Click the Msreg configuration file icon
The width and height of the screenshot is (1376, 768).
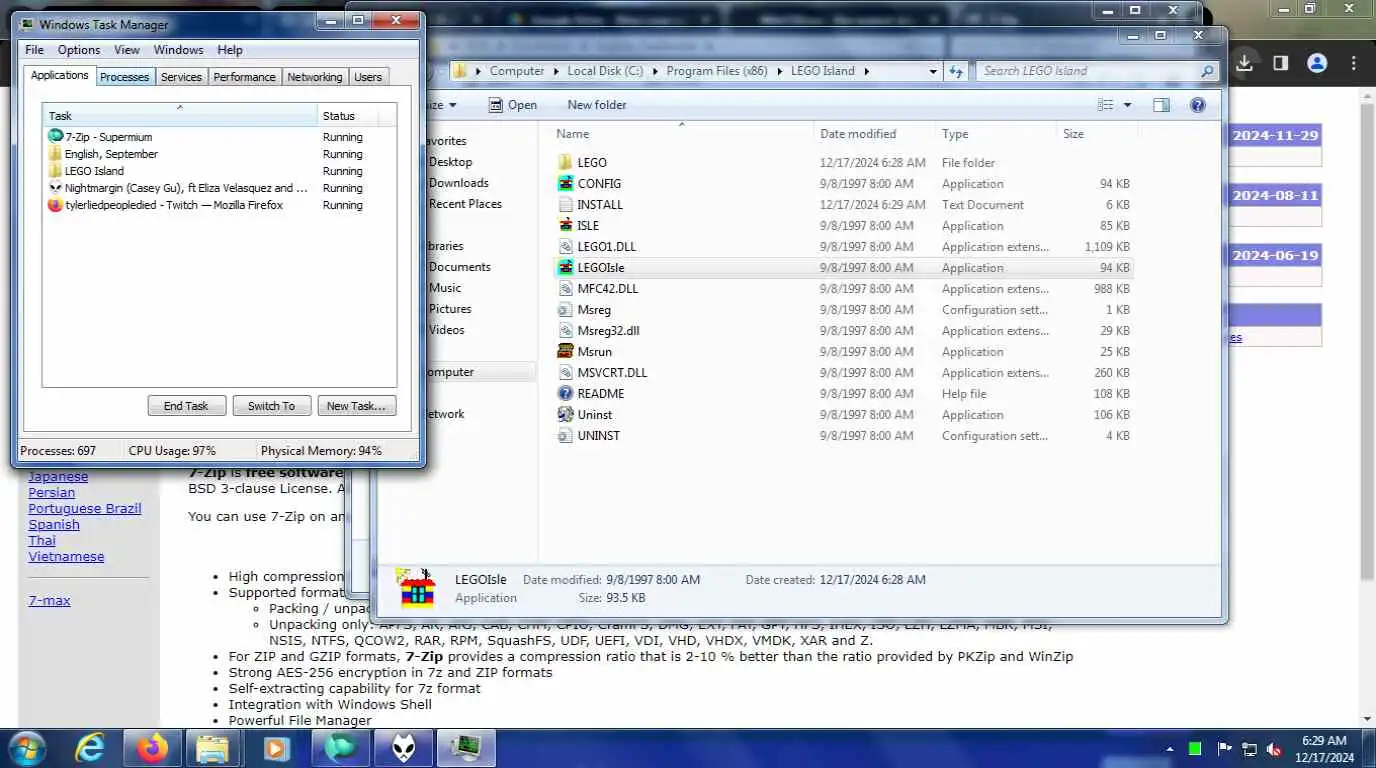pos(565,309)
